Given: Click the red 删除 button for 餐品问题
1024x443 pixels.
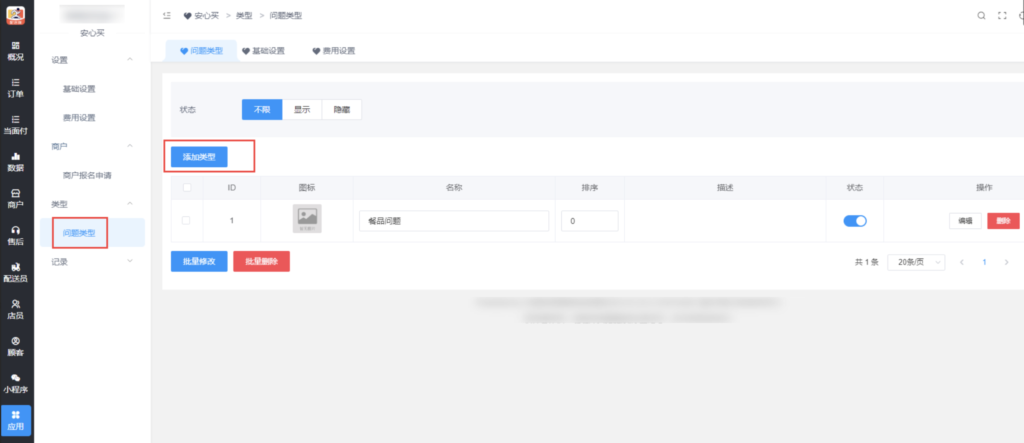Looking at the screenshot, I should 1003,221.
